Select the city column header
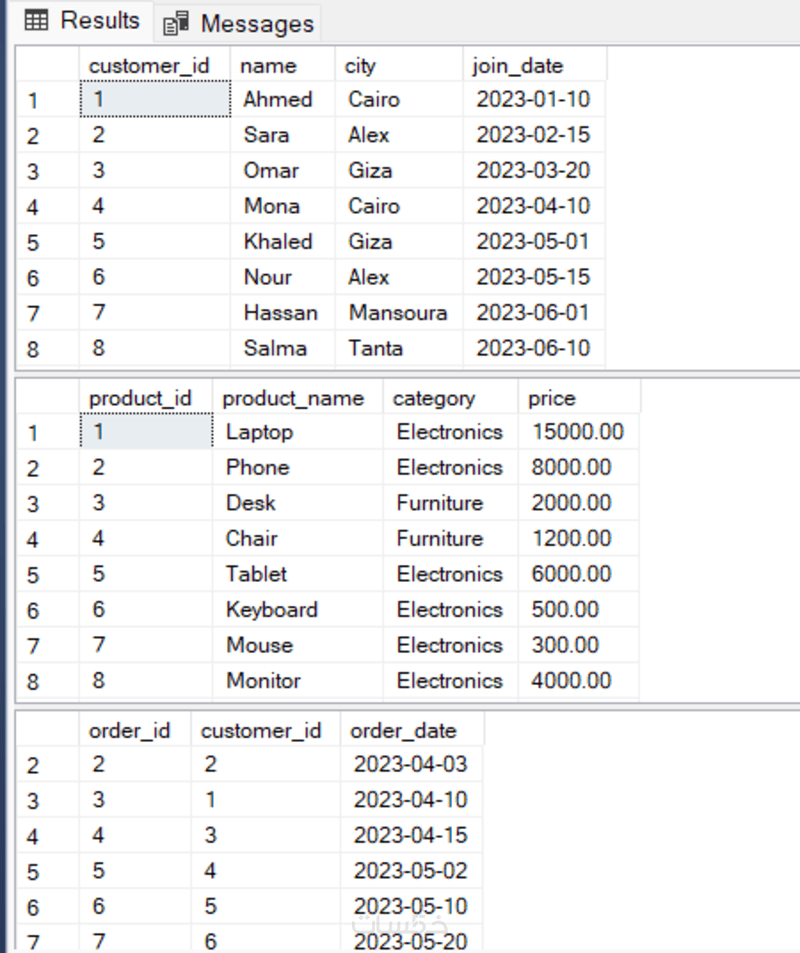 coord(360,66)
